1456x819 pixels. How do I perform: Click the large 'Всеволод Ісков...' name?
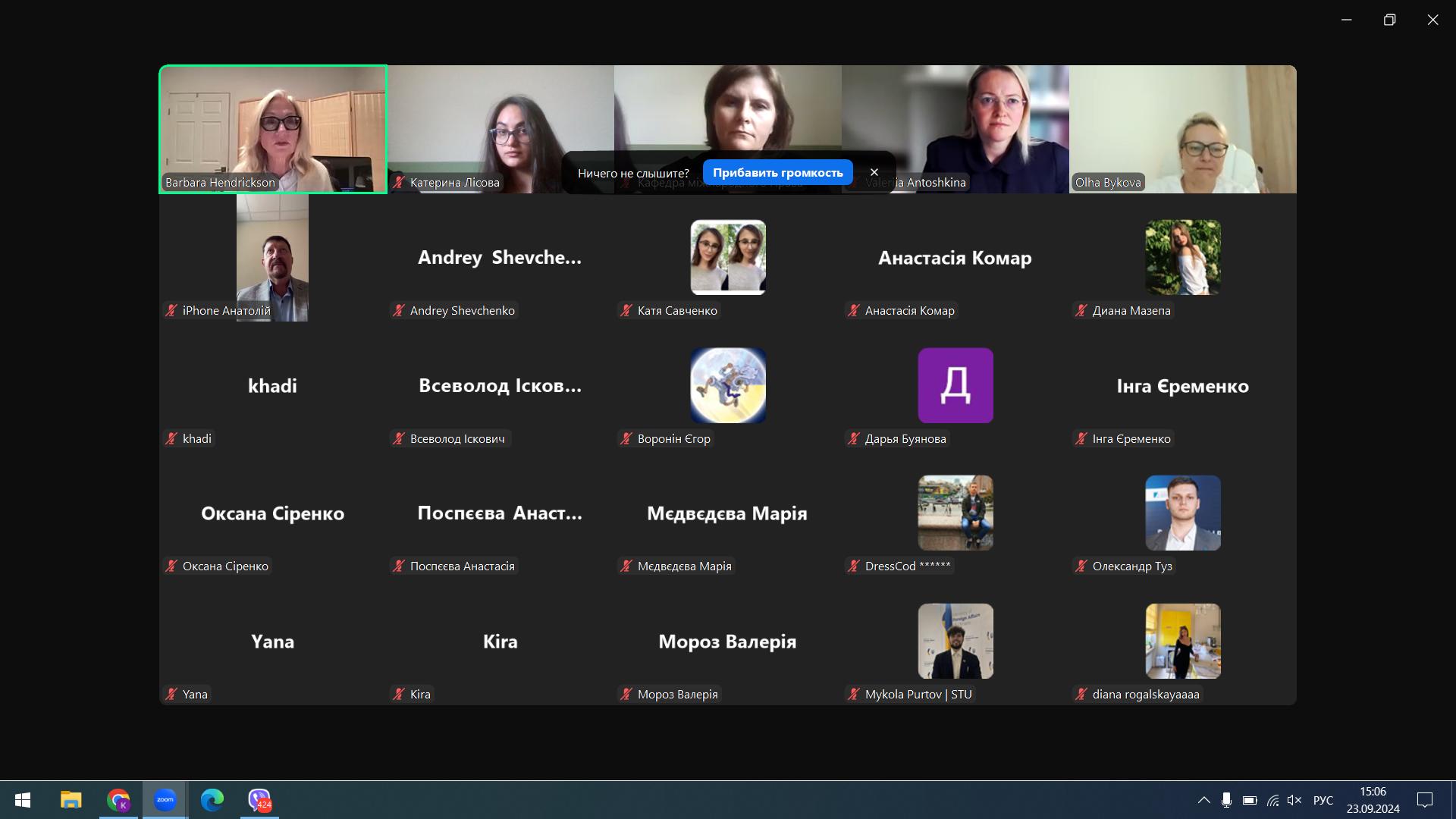coord(500,386)
